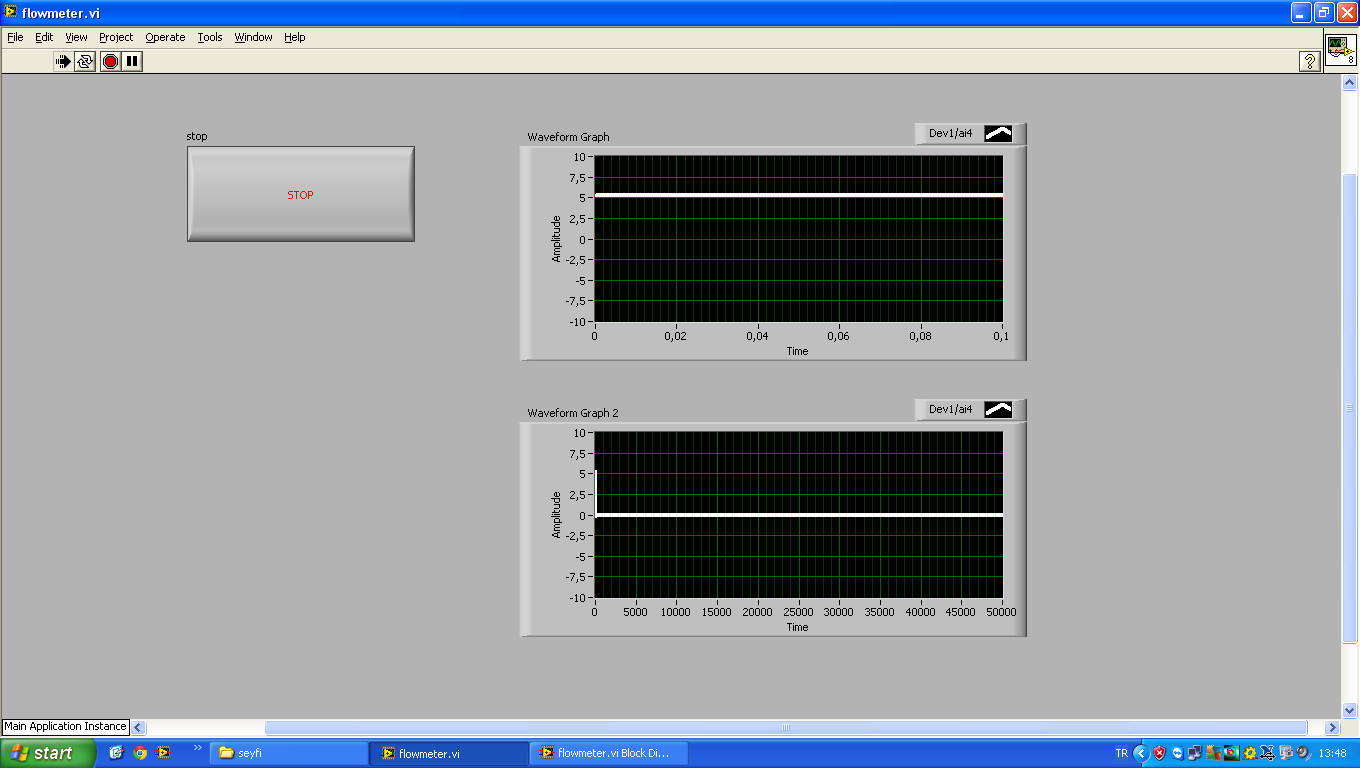Click the Run arrow toolbar icon
This screenshot has width=1360, height=768.
[x=63, y=61]
